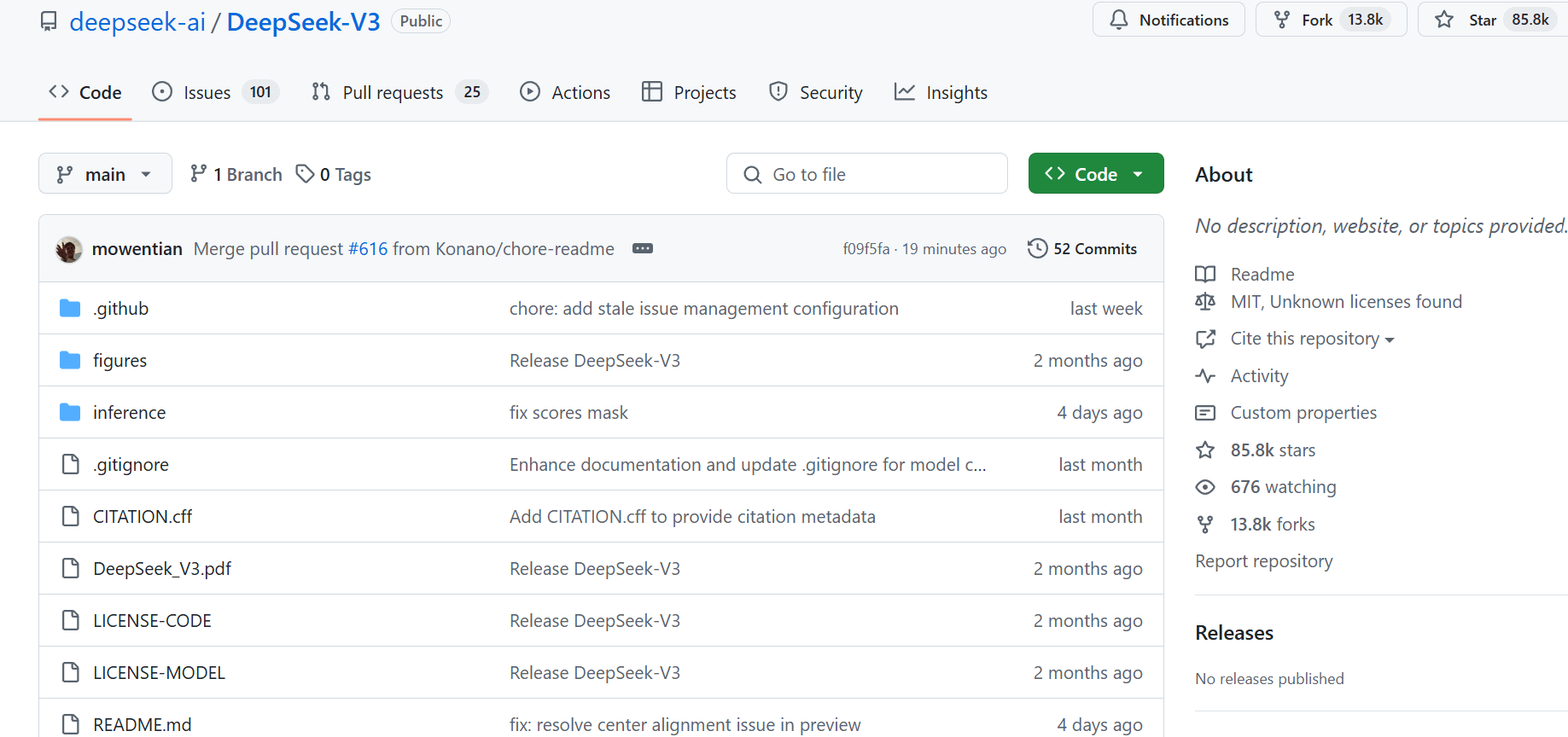Open the Report repository link
The image size is (1568, 737).
1264,561
